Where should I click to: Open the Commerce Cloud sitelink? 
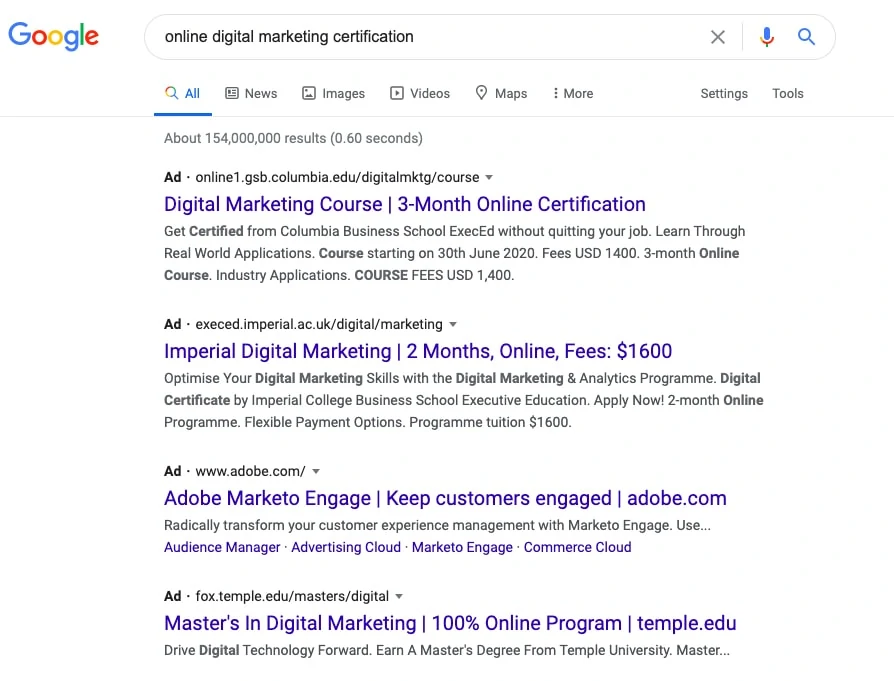577,547
